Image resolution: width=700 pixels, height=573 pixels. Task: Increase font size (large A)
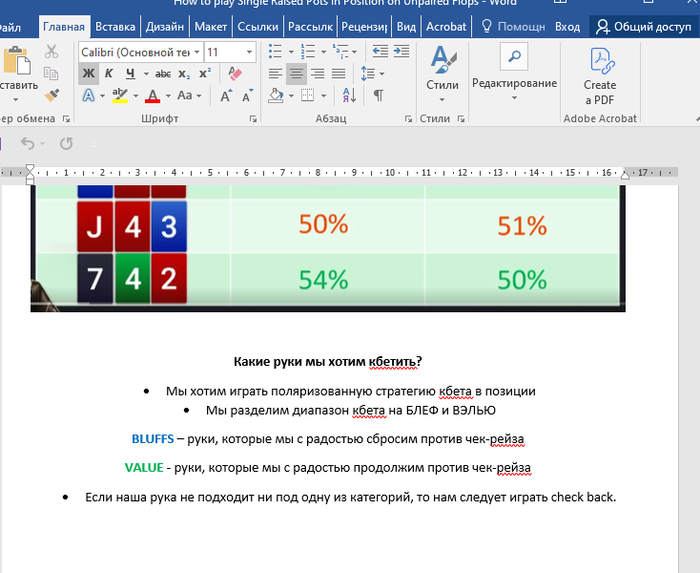(226, 96)
